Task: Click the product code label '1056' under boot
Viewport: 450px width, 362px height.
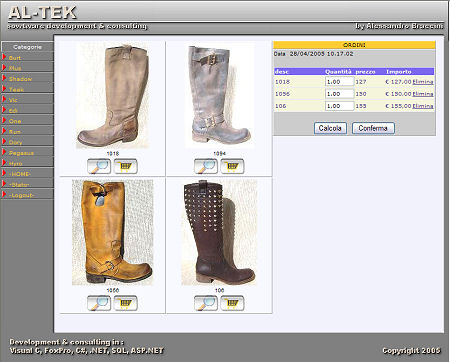Action: point(112,290)
